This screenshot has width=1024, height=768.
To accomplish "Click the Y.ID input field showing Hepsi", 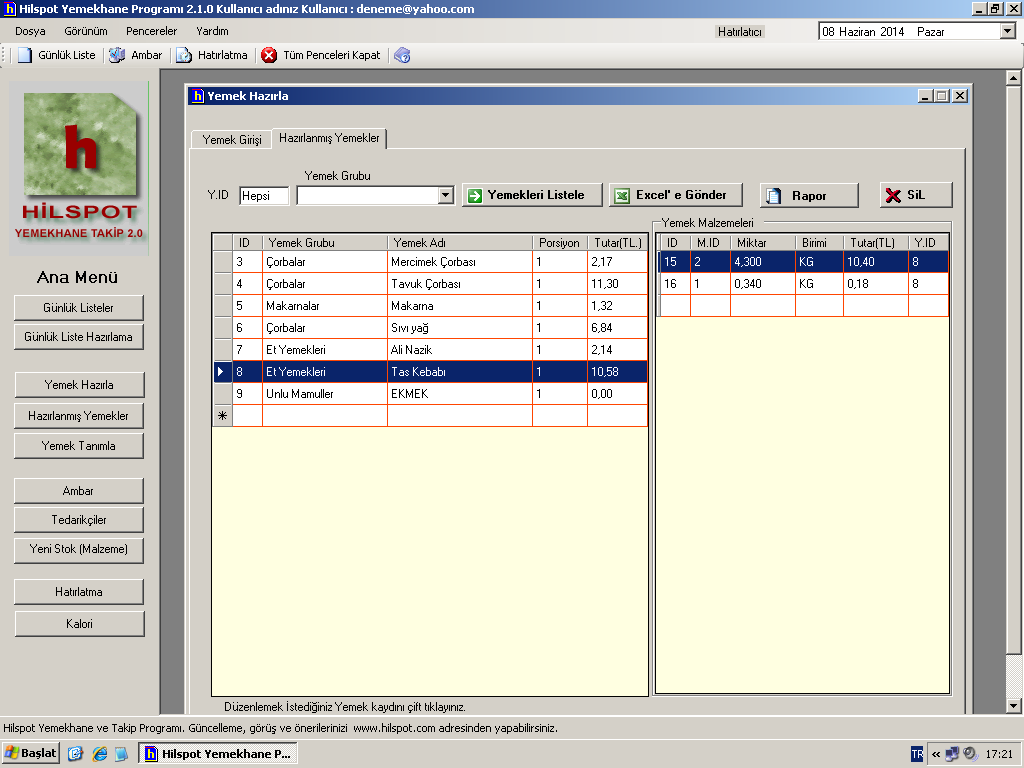I will 264,196.
